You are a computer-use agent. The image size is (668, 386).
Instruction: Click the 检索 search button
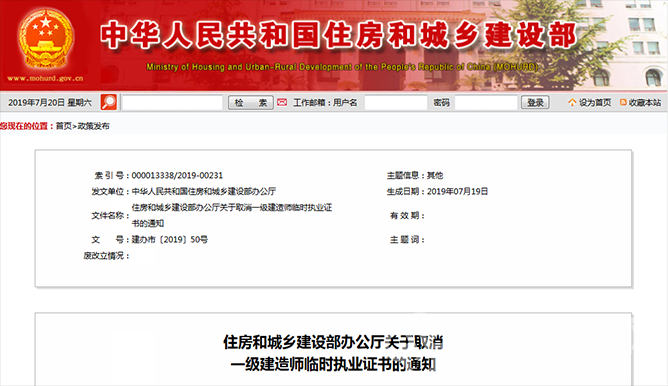251,103
